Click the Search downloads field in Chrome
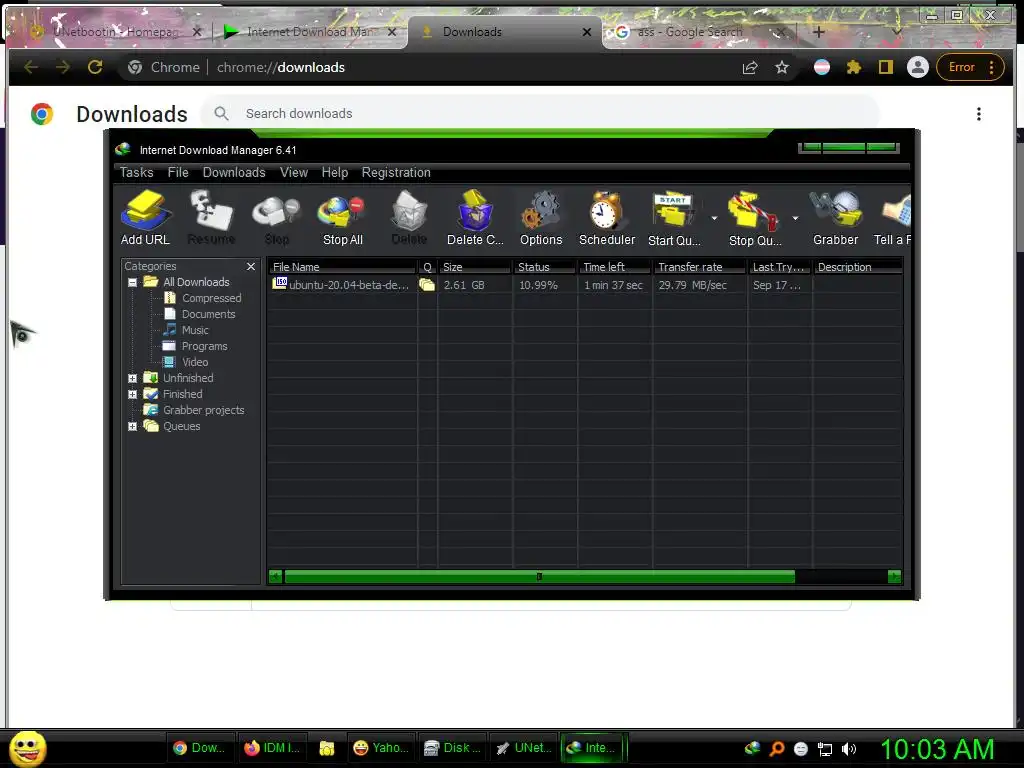 (540, 114)
